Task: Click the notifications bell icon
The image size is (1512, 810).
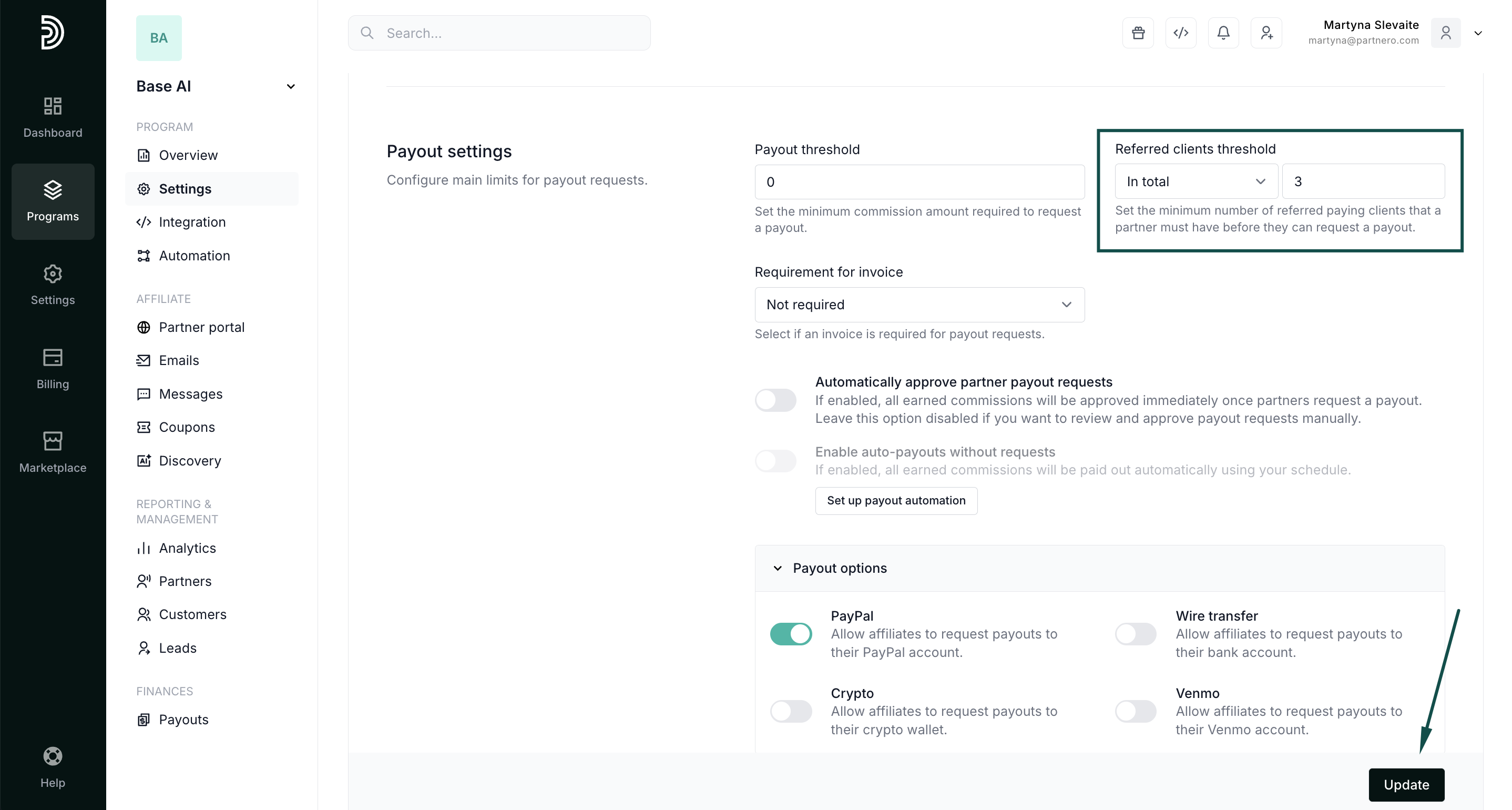Action: [1223, 33]
